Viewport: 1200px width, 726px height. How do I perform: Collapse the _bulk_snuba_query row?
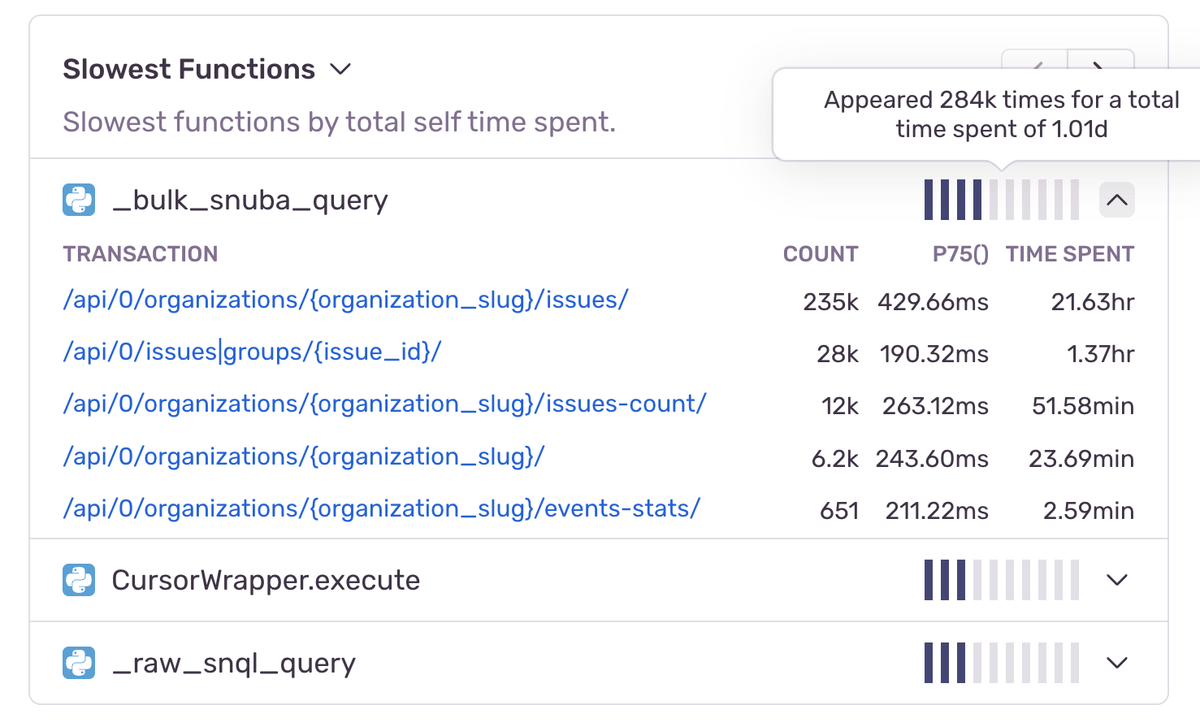tap(1117, 201)
